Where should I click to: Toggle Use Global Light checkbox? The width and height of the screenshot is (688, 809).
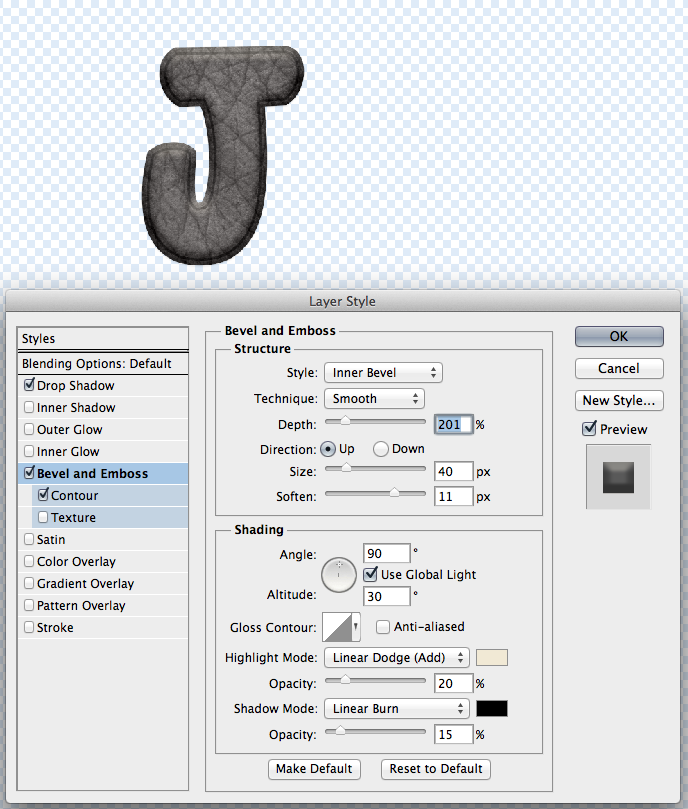pos(370,574)
